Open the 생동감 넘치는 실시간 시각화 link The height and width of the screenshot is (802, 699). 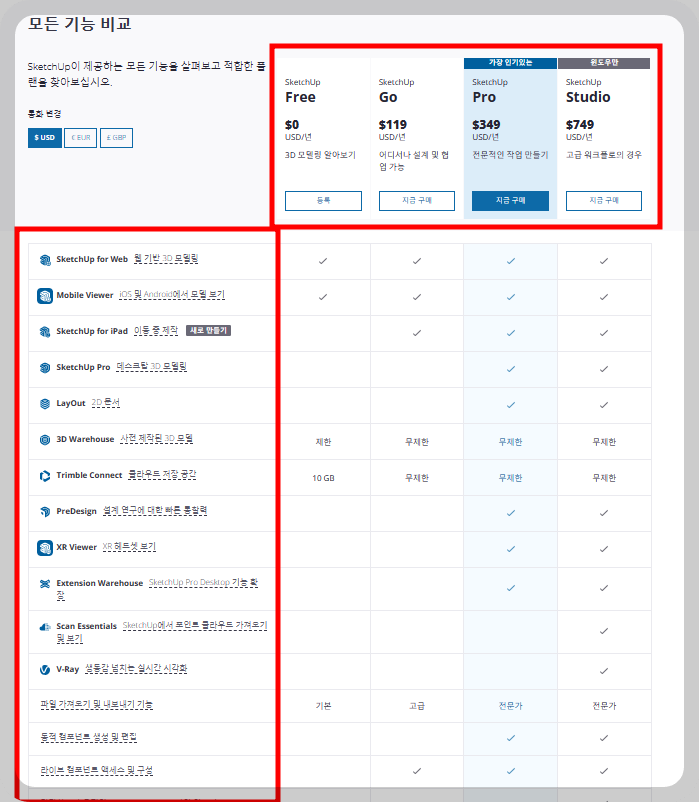pos(136,669)
